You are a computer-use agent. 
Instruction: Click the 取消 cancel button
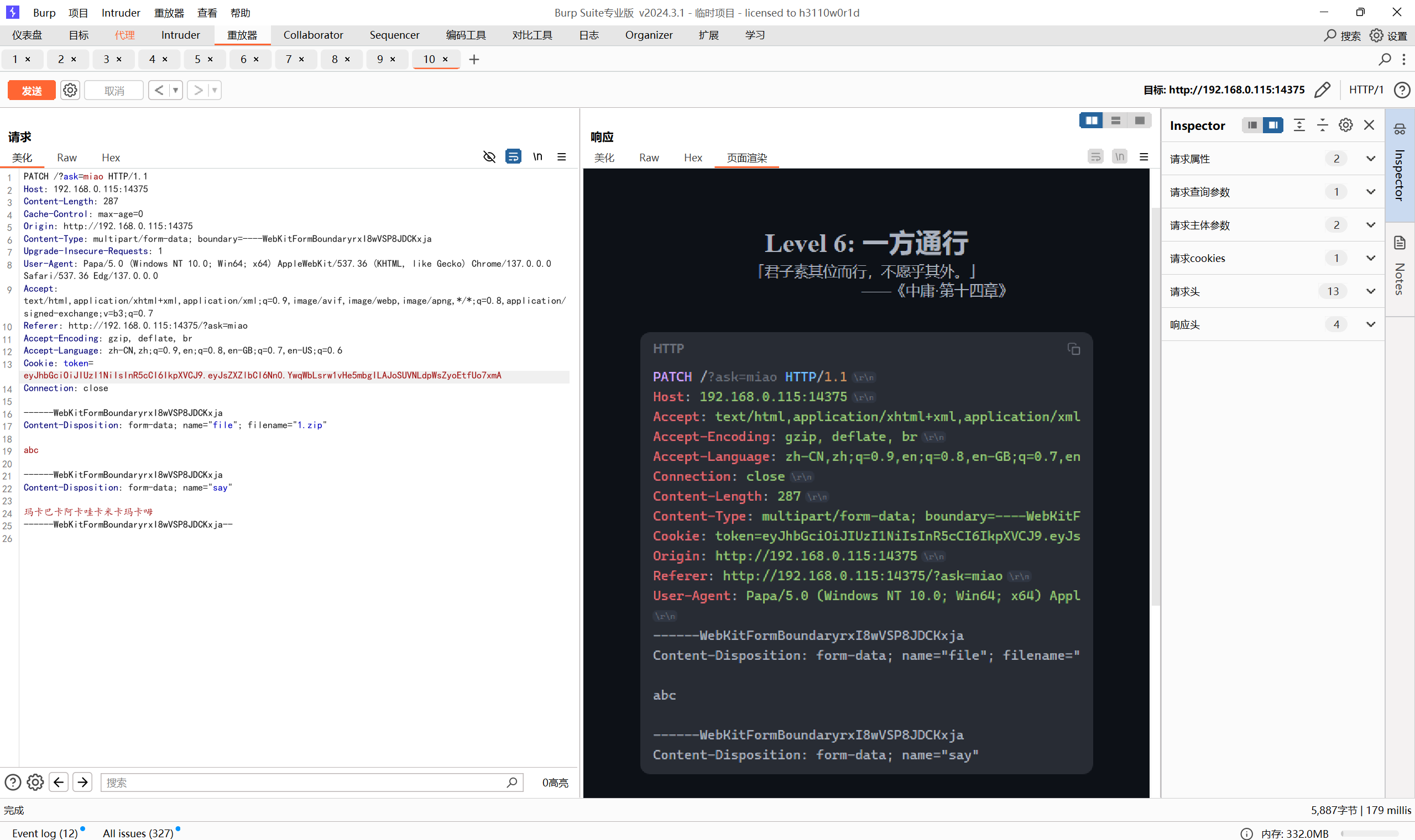[x=114, y=91]
